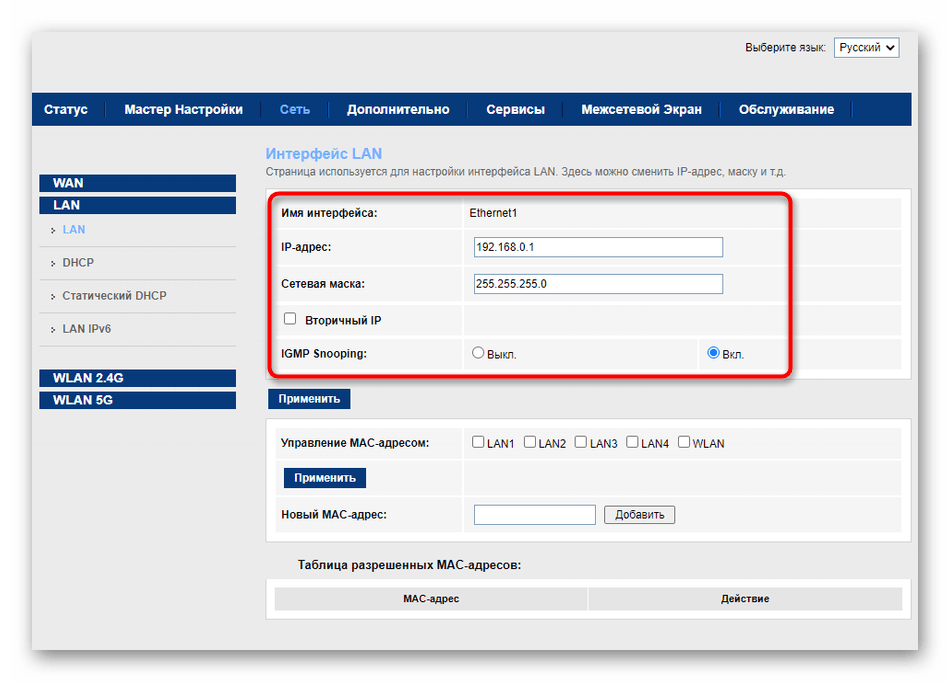Click the IP-адрес input field
This screenshot has height=682, width=950.
(x=598, y=248)
